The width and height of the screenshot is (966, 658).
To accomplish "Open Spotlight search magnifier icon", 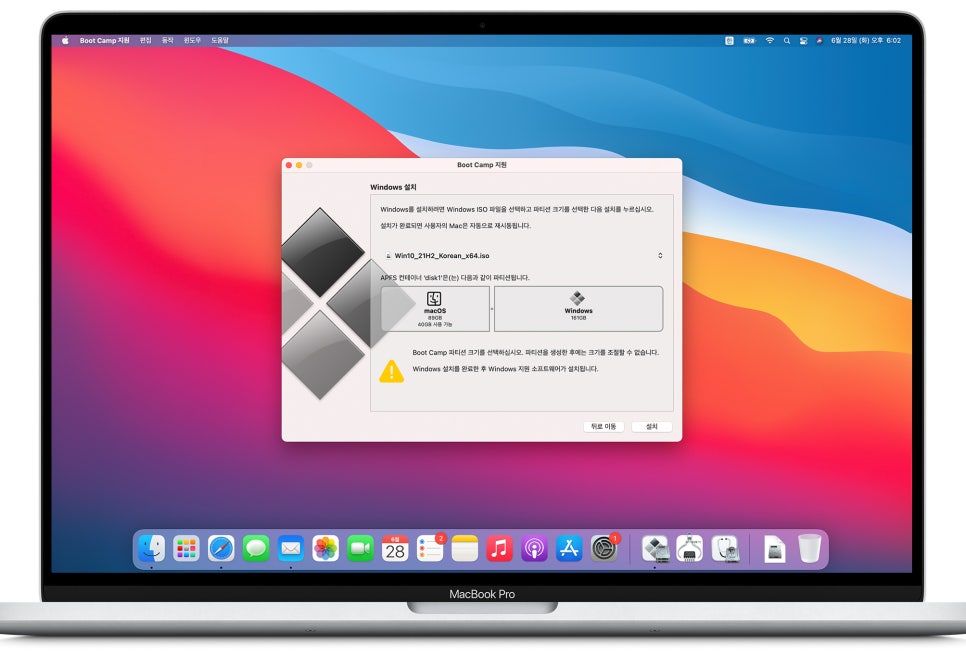I will point(787,41).
